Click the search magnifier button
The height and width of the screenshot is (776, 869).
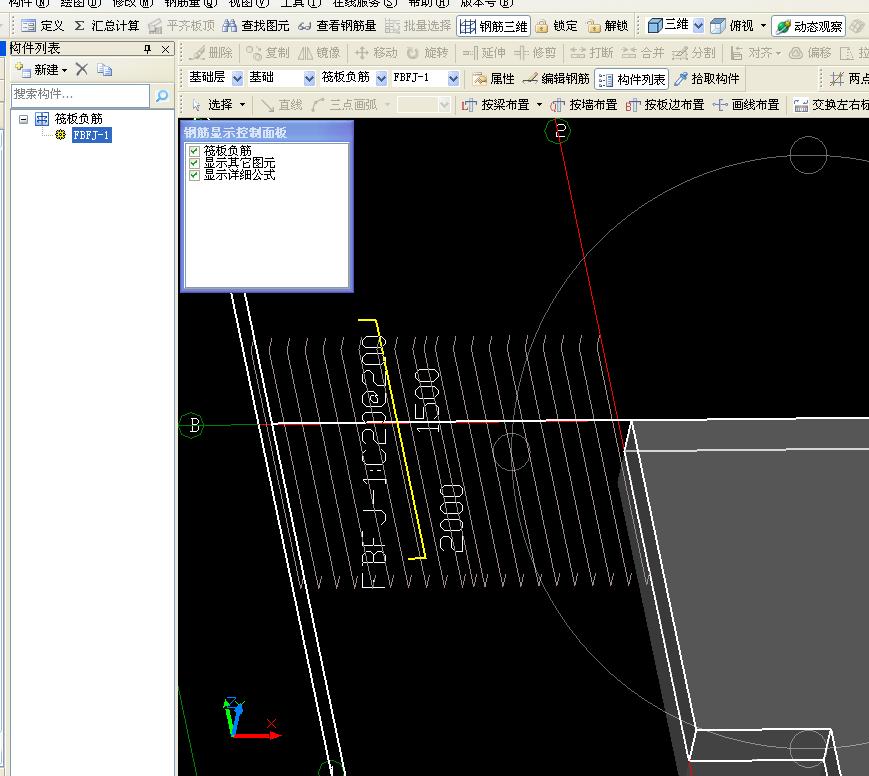tap(162, 95)
